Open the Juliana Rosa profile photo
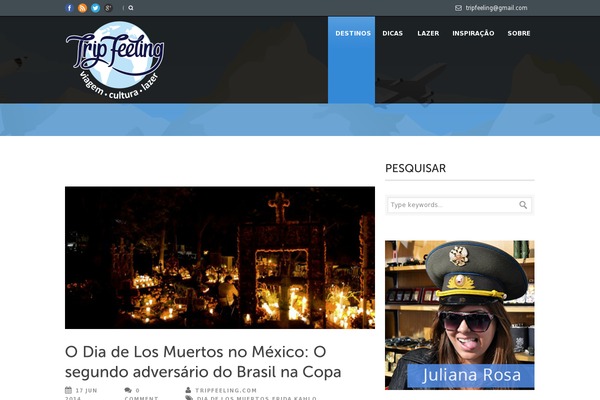Viewport: 600px width, 400px height. pos(460,315)
